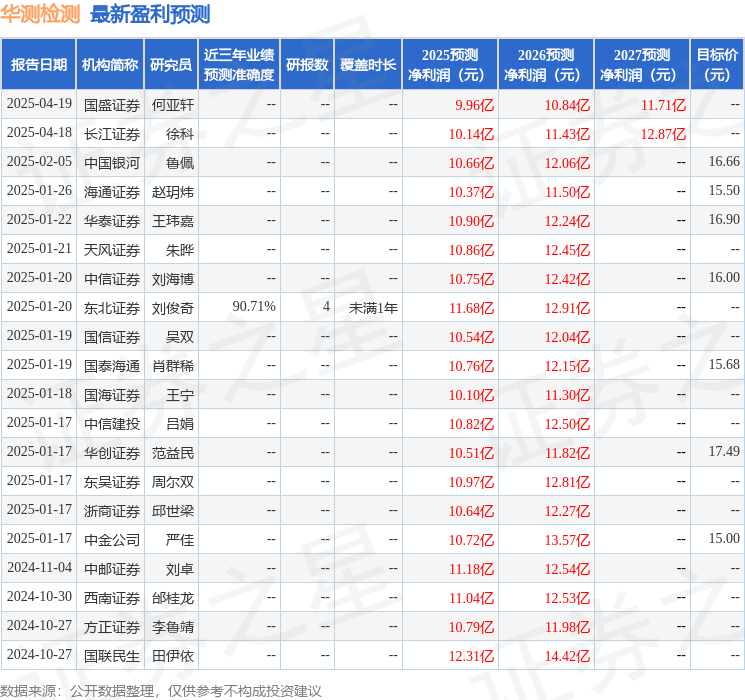Click the 研报数 column header
Screen dimensions: 745x700
click(307, 65)
